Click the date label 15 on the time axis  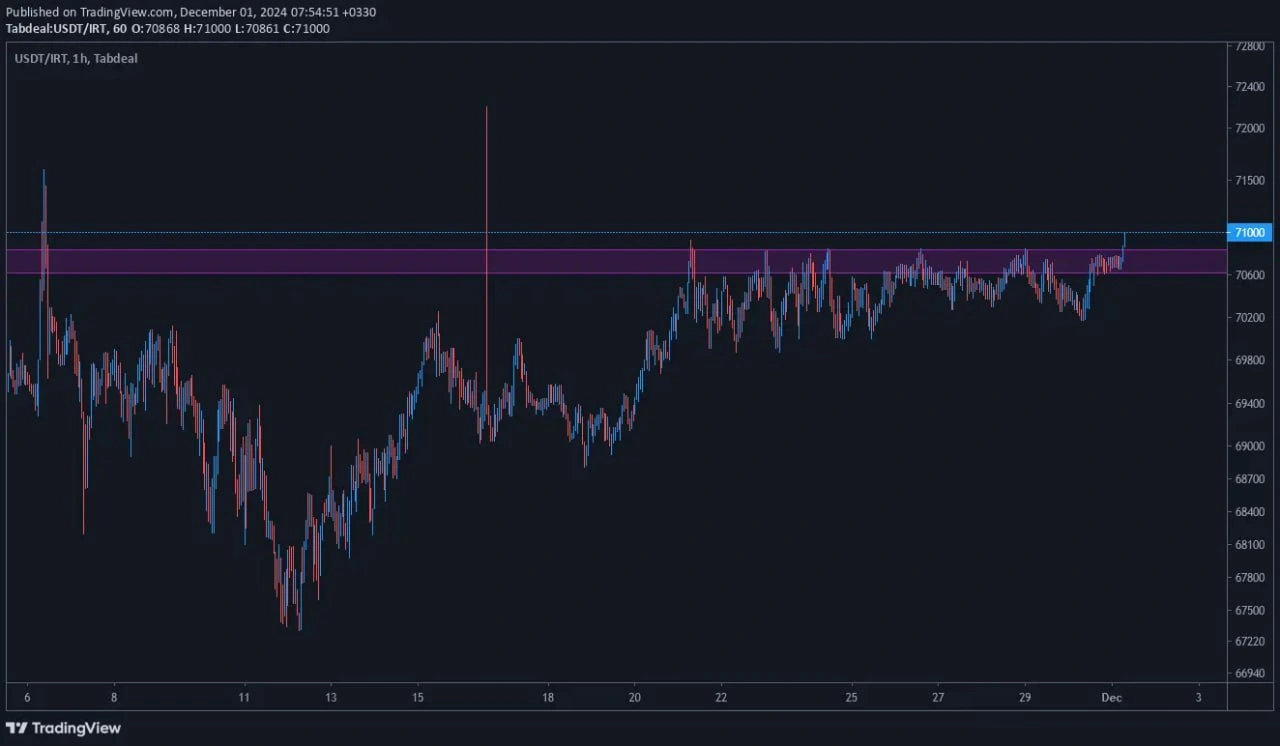(x=418, y=697)
